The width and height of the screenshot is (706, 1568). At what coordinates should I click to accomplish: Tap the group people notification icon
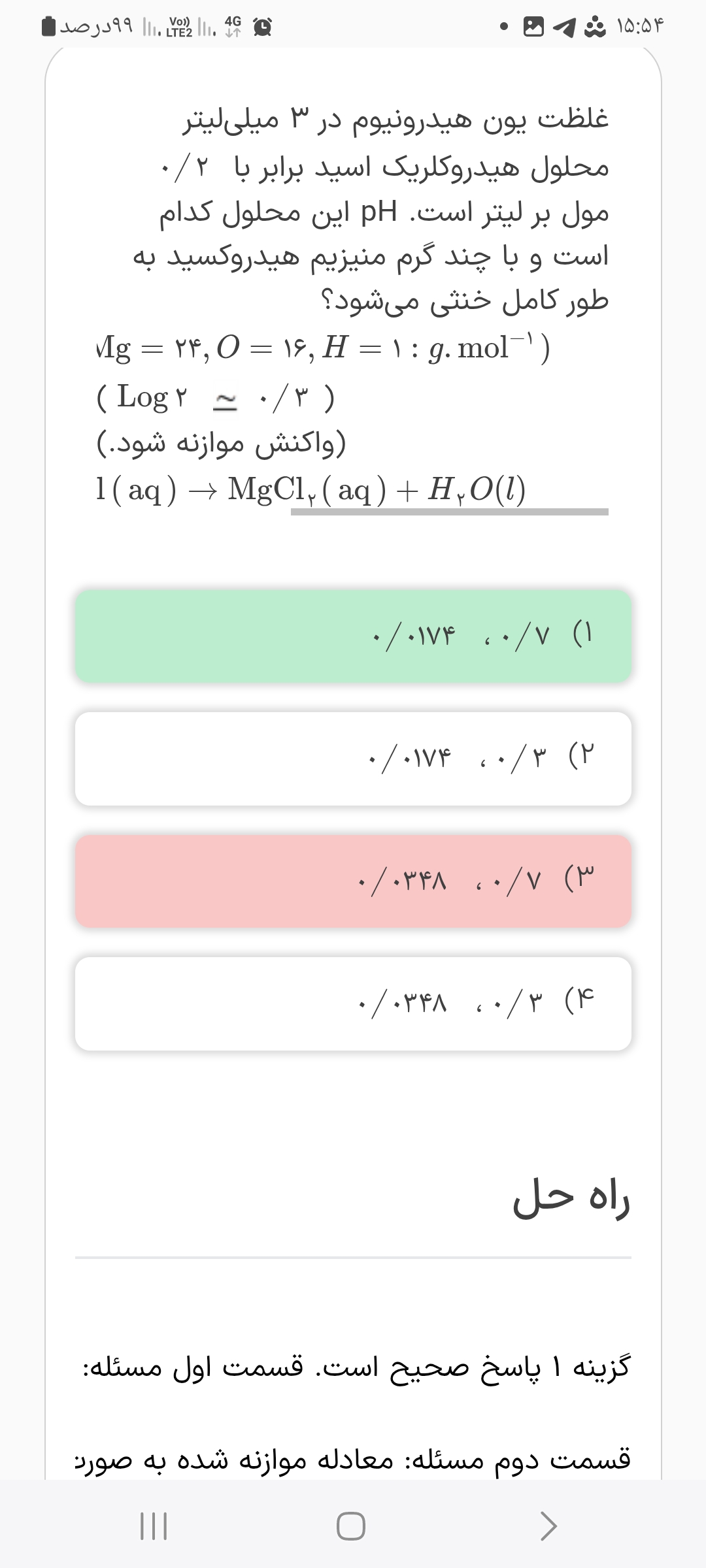pyautogui.click(x=594, y=27)
